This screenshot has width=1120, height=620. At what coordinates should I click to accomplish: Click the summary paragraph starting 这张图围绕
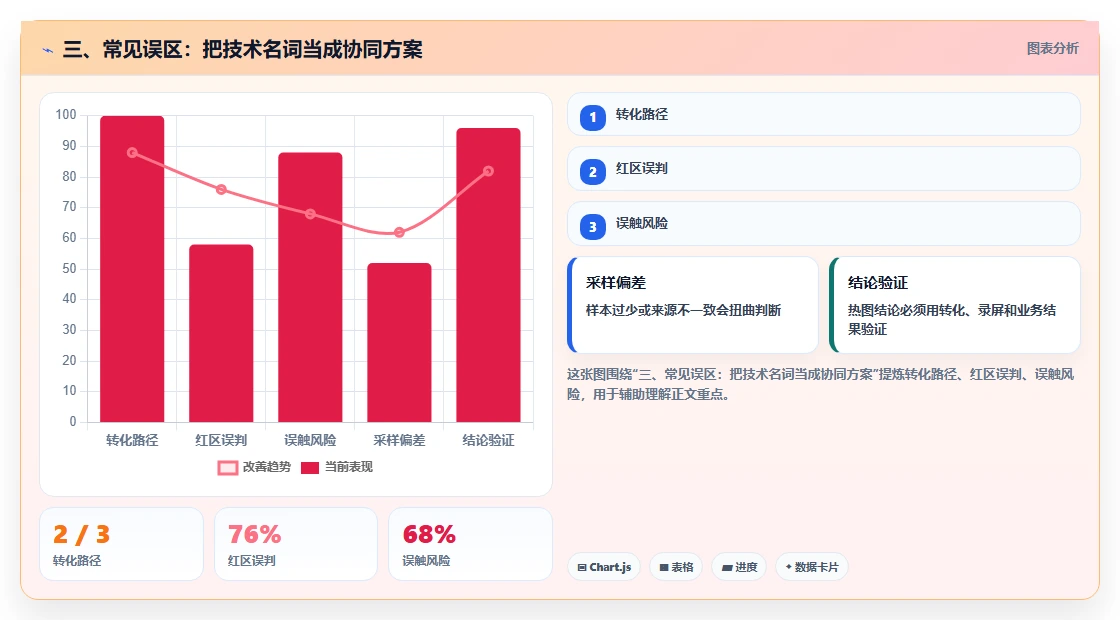(x=821, y=384)
